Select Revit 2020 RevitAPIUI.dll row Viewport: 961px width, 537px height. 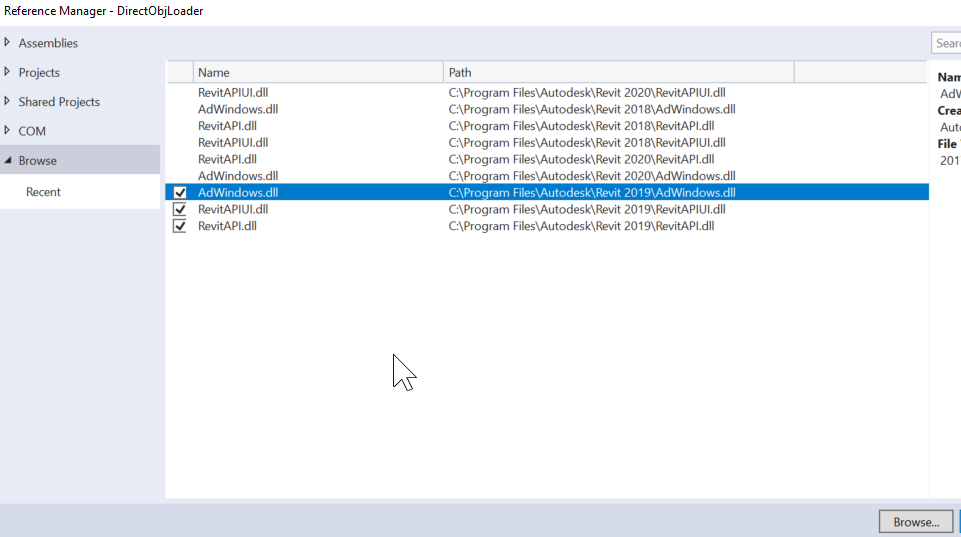547,93
